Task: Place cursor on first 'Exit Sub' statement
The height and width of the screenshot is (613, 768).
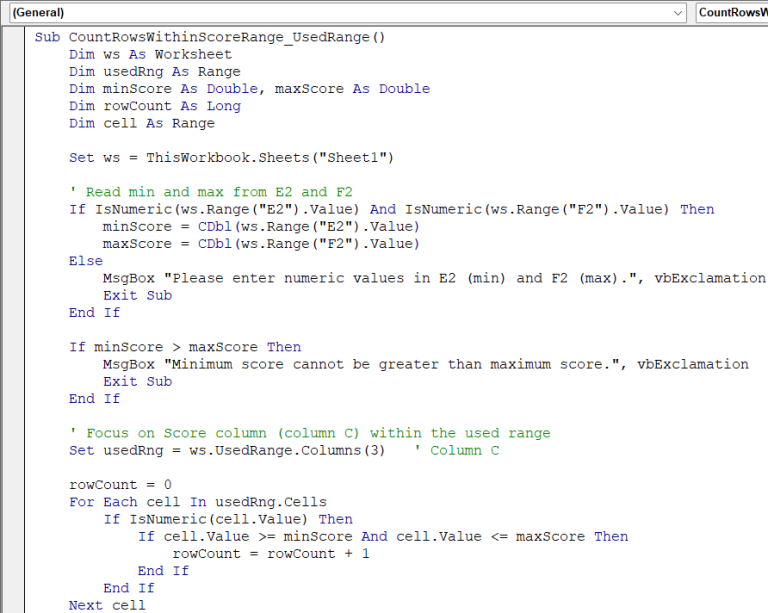Action: point(137,295)
